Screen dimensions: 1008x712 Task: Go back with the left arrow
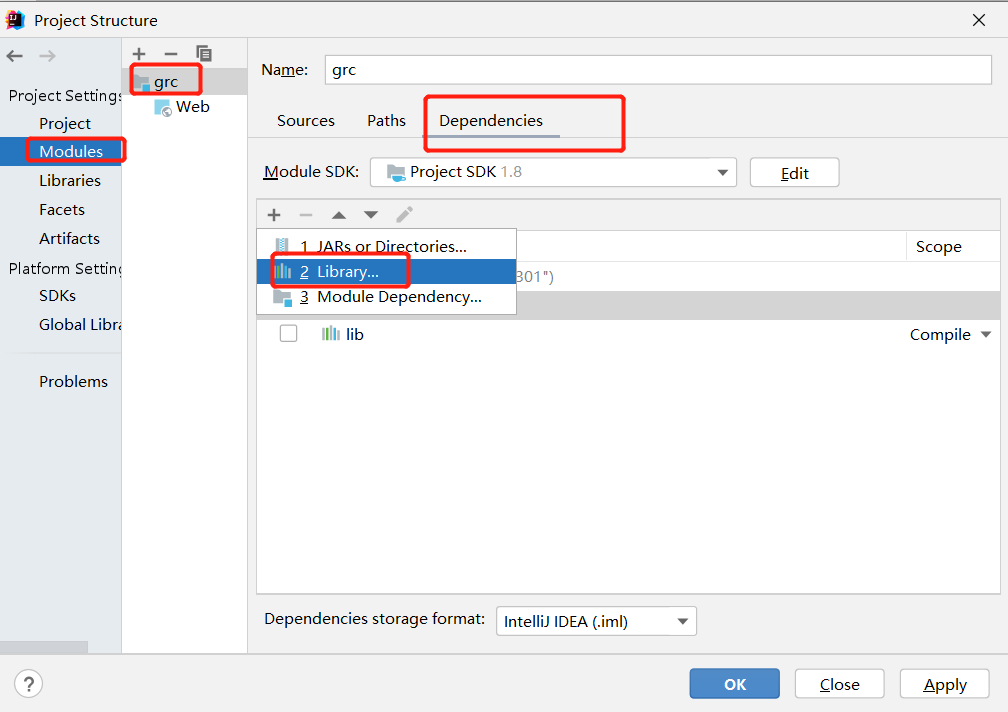pyautogui.click(x=15, y=56)
